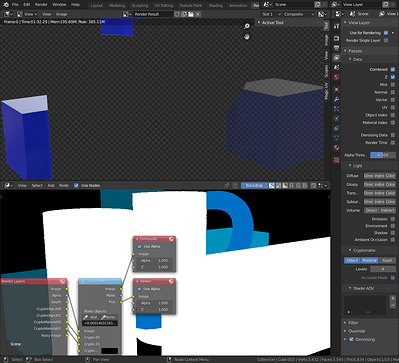Click the pan hand icon in viewer
The width and height of the screenshot is (399, 363).
[x=247, y=37]
